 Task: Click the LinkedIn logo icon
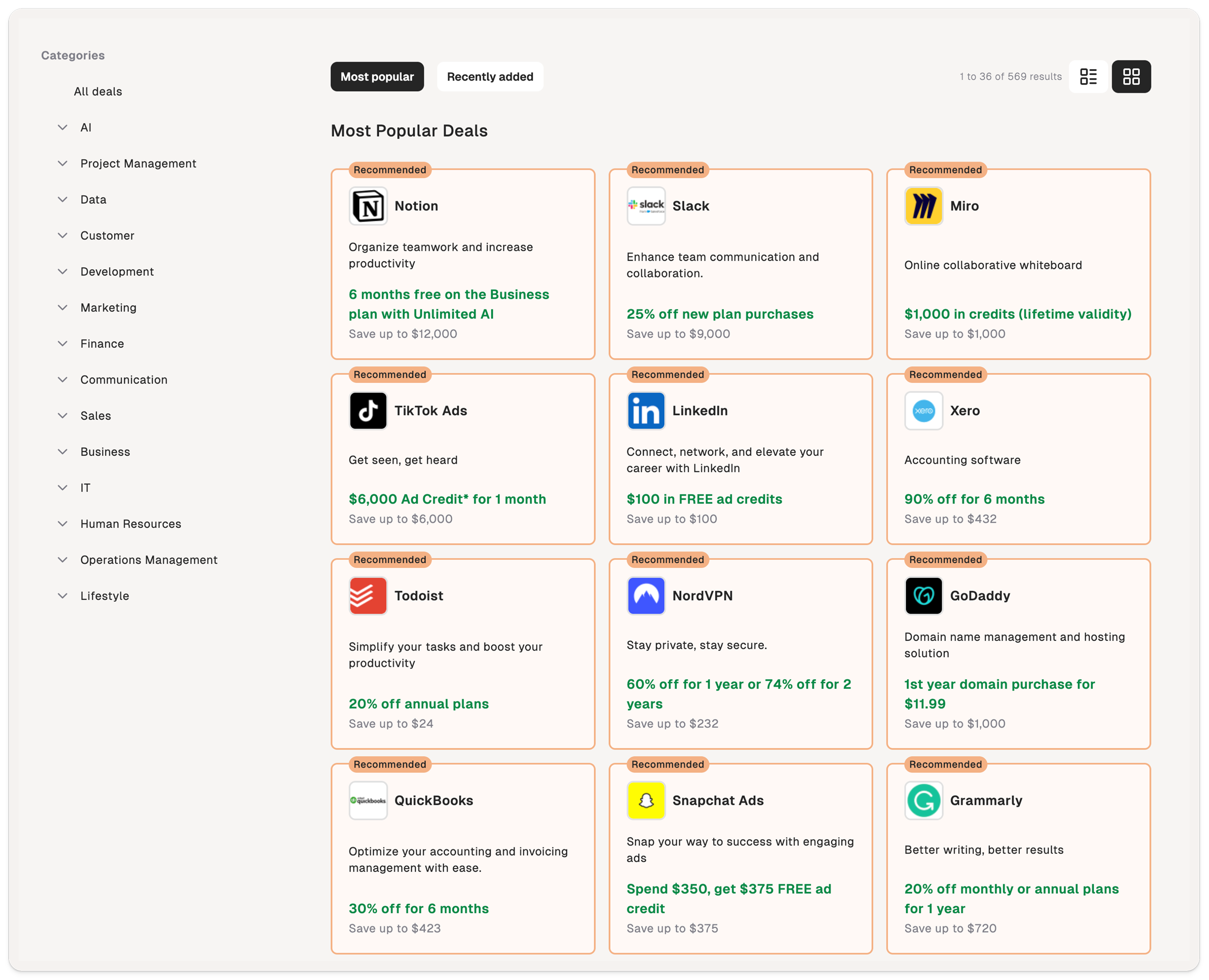click(x=646, y=411)
